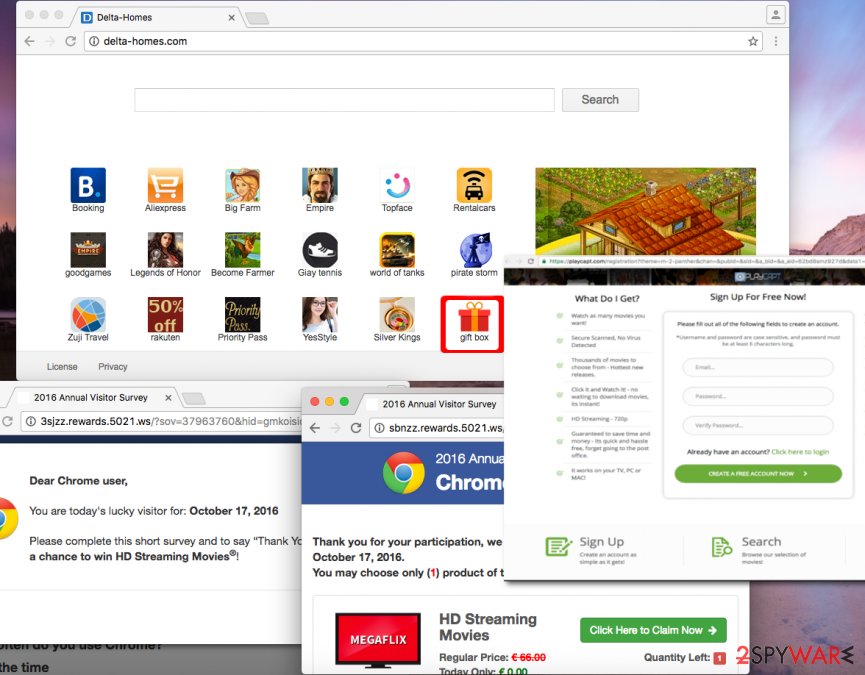Open the Become Farmer icon

point(243,250)
